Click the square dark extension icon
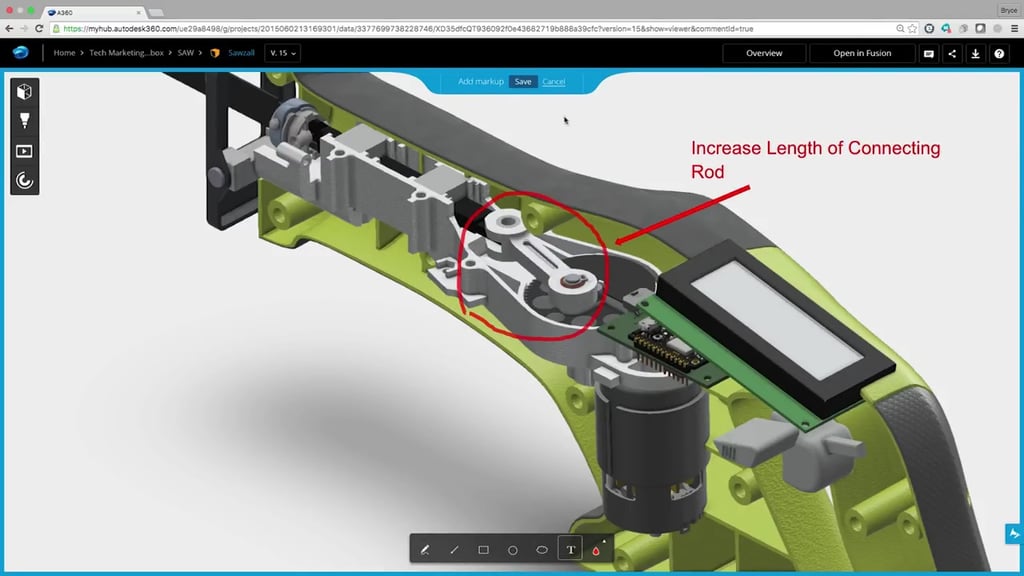This screenshot has width=1024, height=576. click(x=980, y=29)
